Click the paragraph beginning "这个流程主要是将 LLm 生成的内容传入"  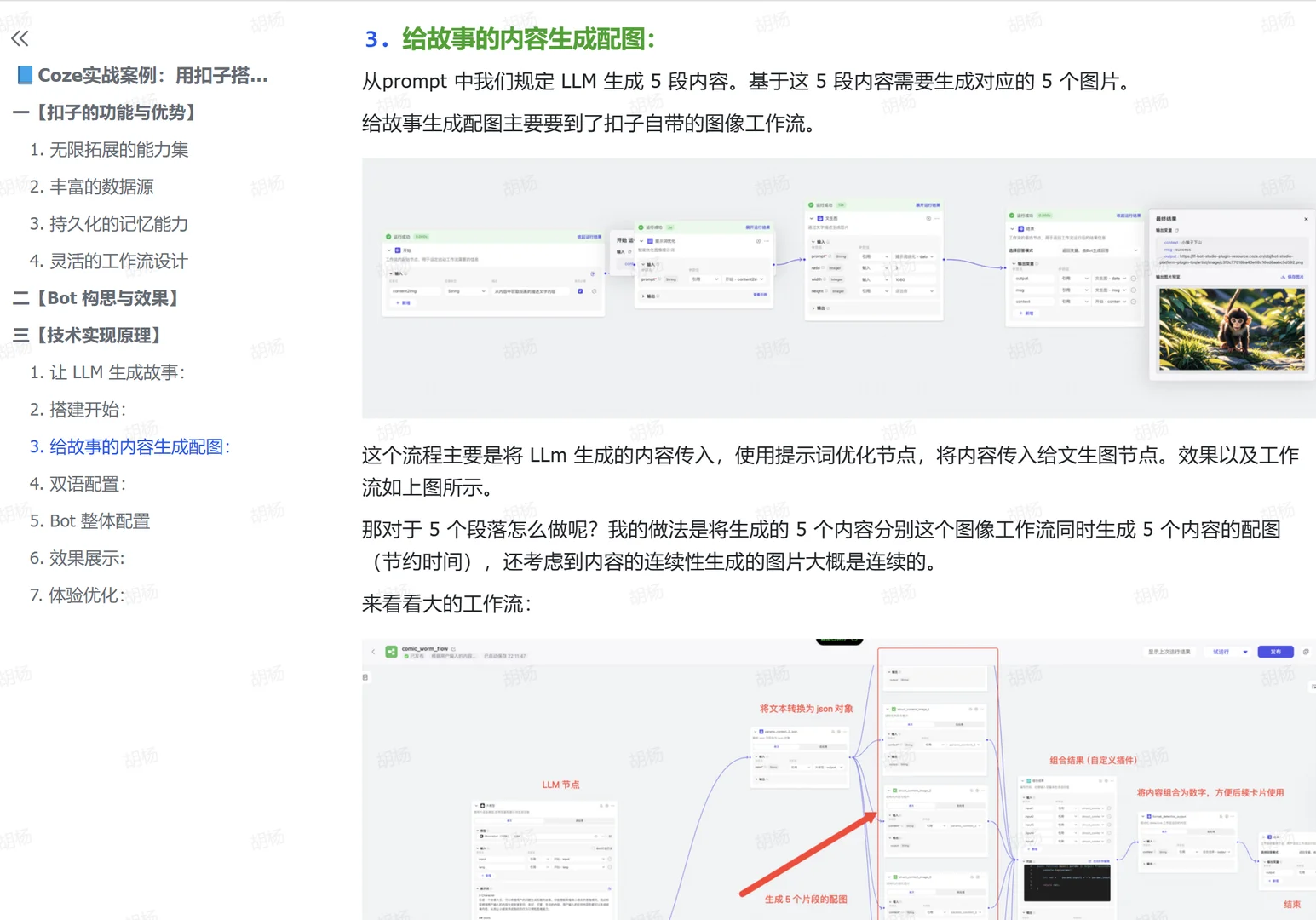[830, 471]
